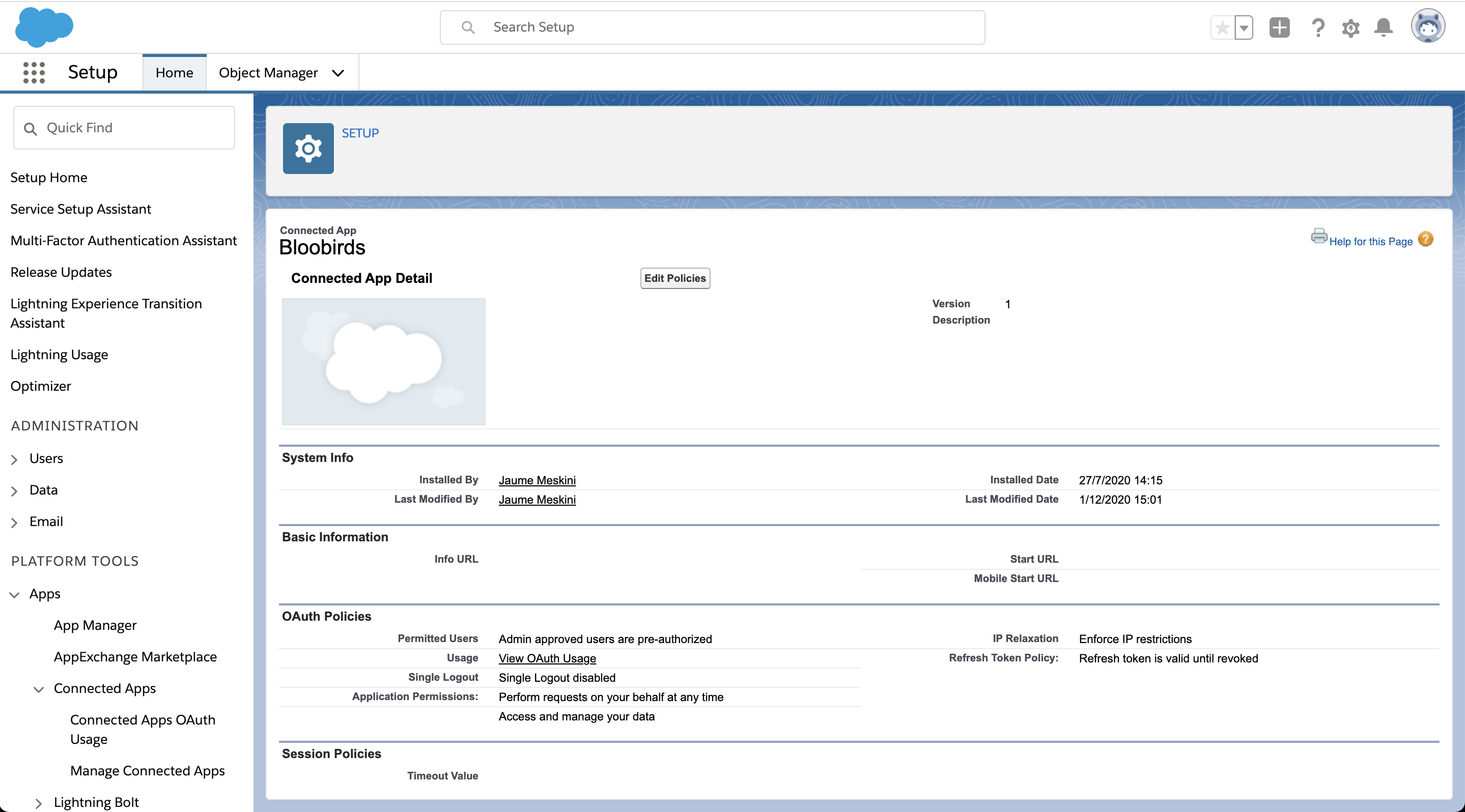The height and width of the screenshot is (812, 1465).
Task: Open Release Updates page
Action: pyautogui.click(x=61, y=272)
